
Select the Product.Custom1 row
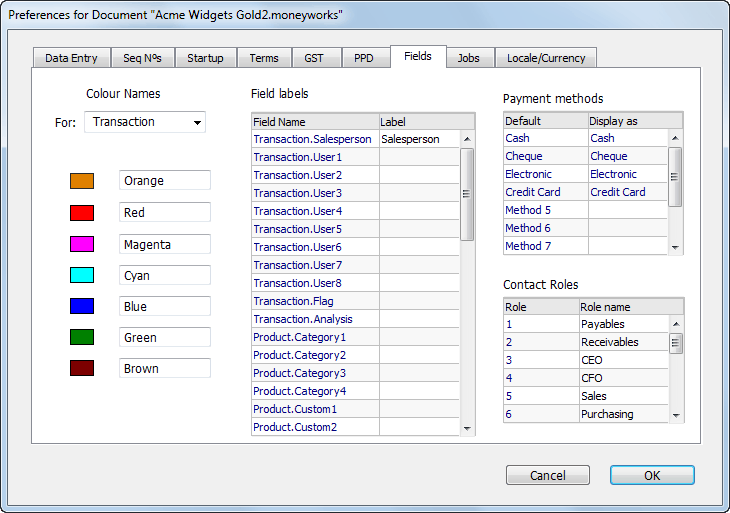tap(356, 409)
